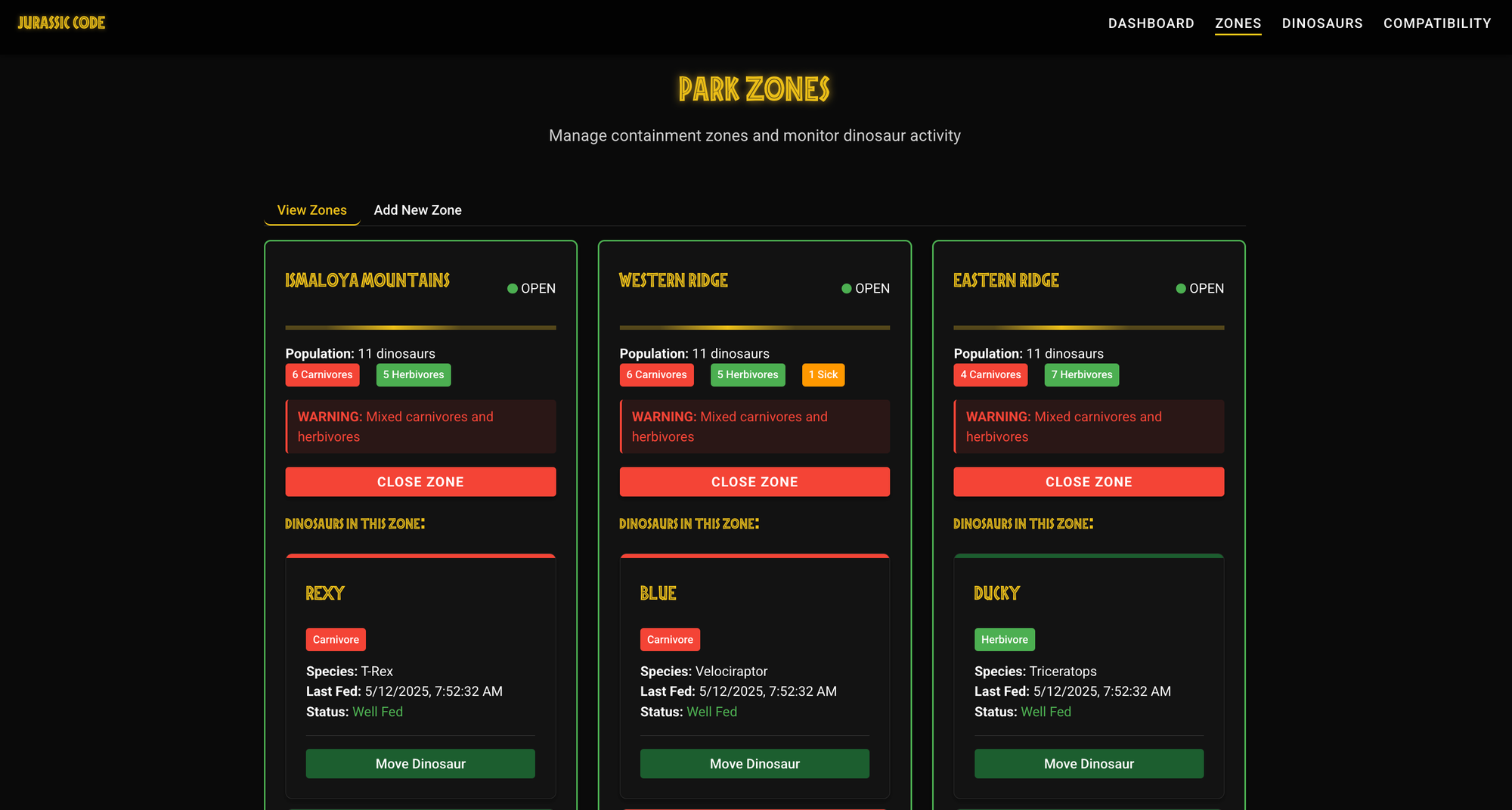Image resolution: width=1512 pixels, height=810 pixels.
Task: Switch to the Add New Zone tab
Action: 417,210
